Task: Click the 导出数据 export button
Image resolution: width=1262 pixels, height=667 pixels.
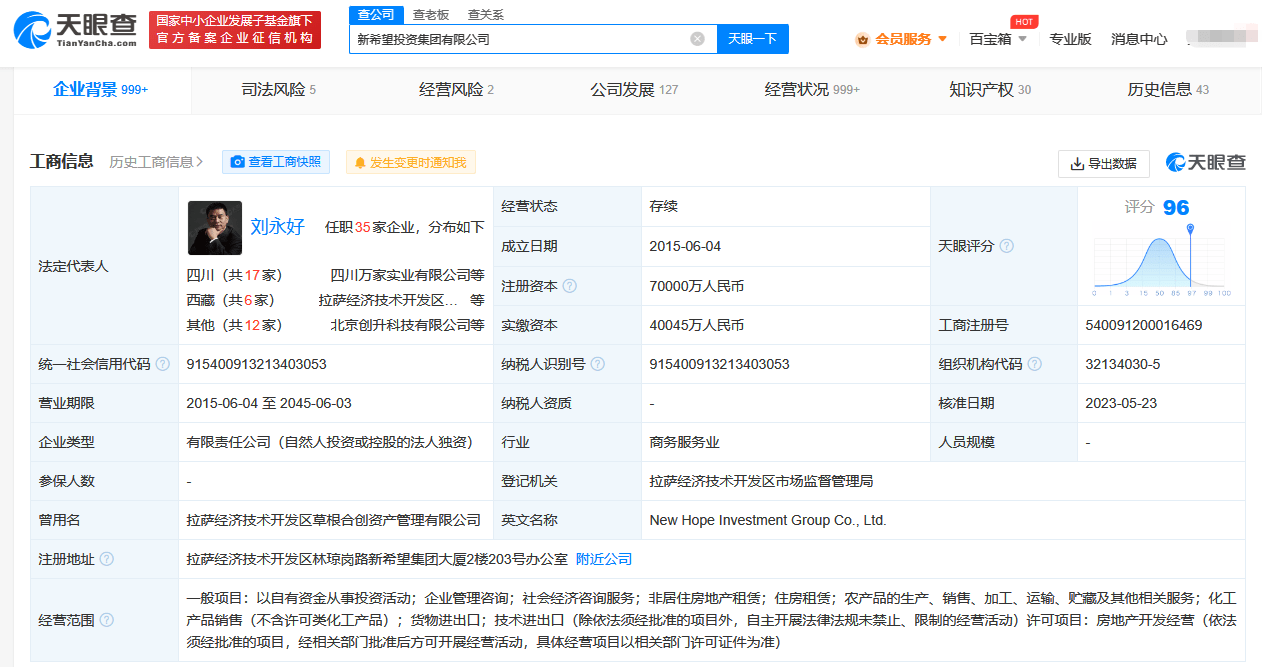Action: 1103,163
